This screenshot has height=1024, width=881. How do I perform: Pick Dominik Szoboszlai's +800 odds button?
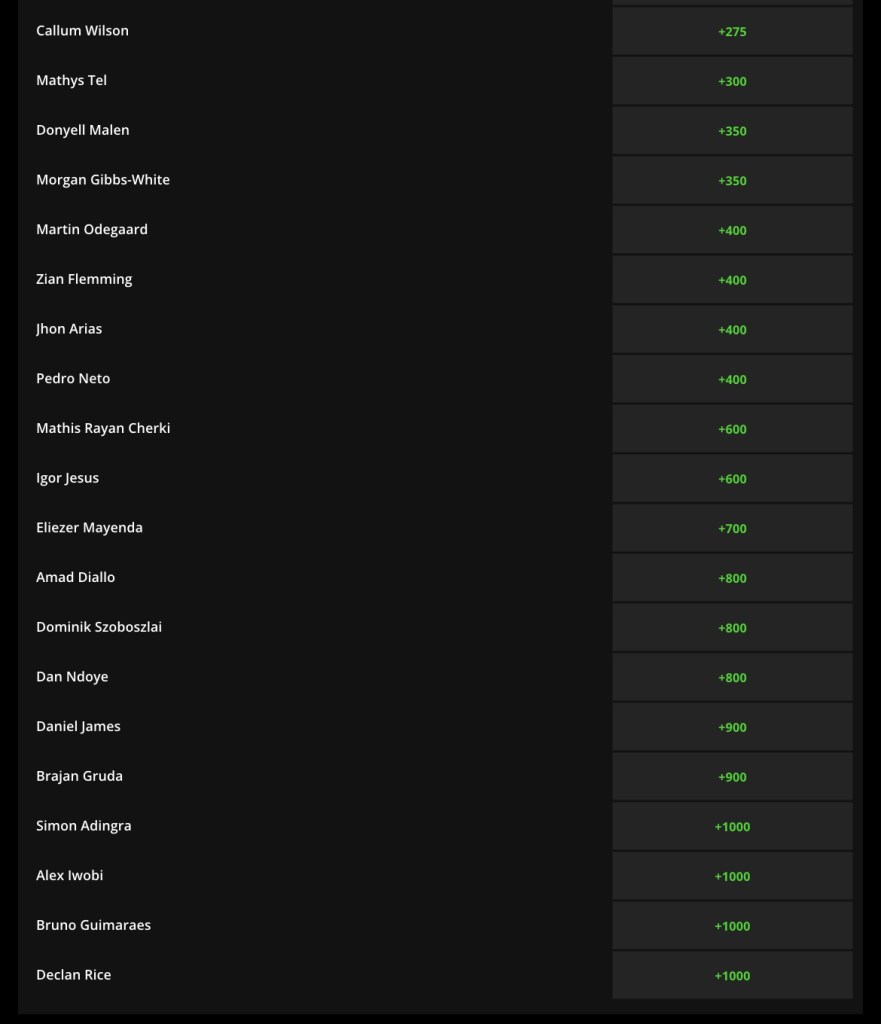(x=732, y=628)
